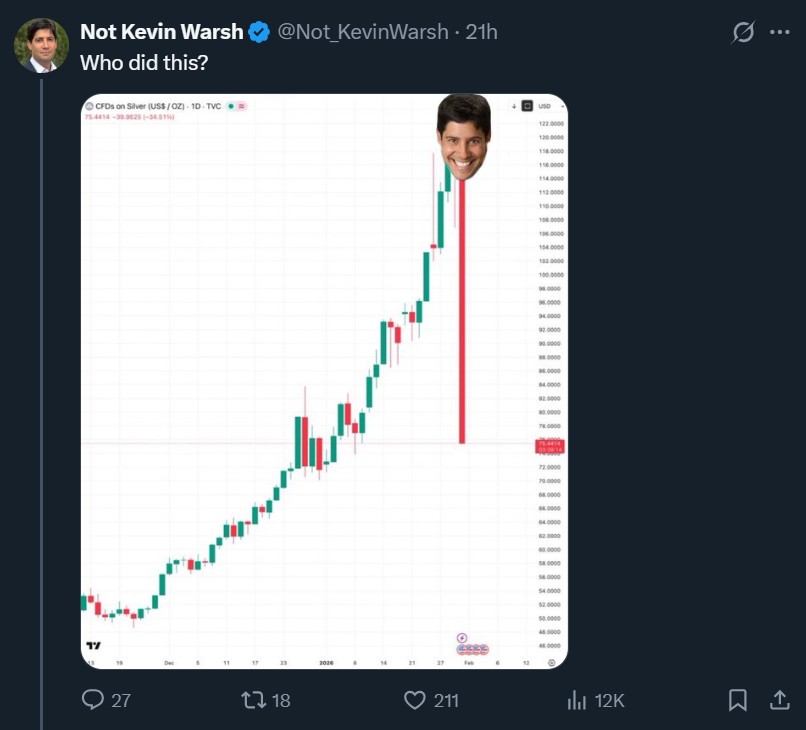Like the tweet with the heart icon
The height and width of the screenshot is (730, 806).
click(x=415, y=700)
